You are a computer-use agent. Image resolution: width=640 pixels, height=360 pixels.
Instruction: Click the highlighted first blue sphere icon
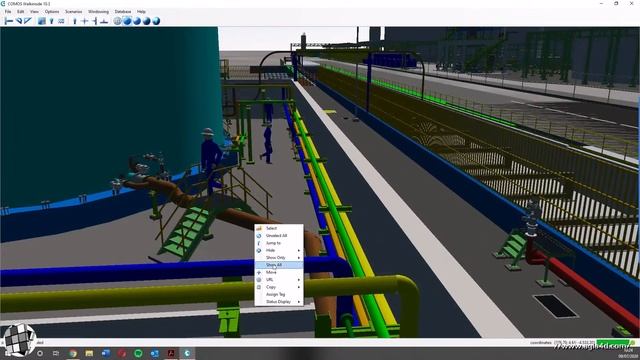point(127,21)
